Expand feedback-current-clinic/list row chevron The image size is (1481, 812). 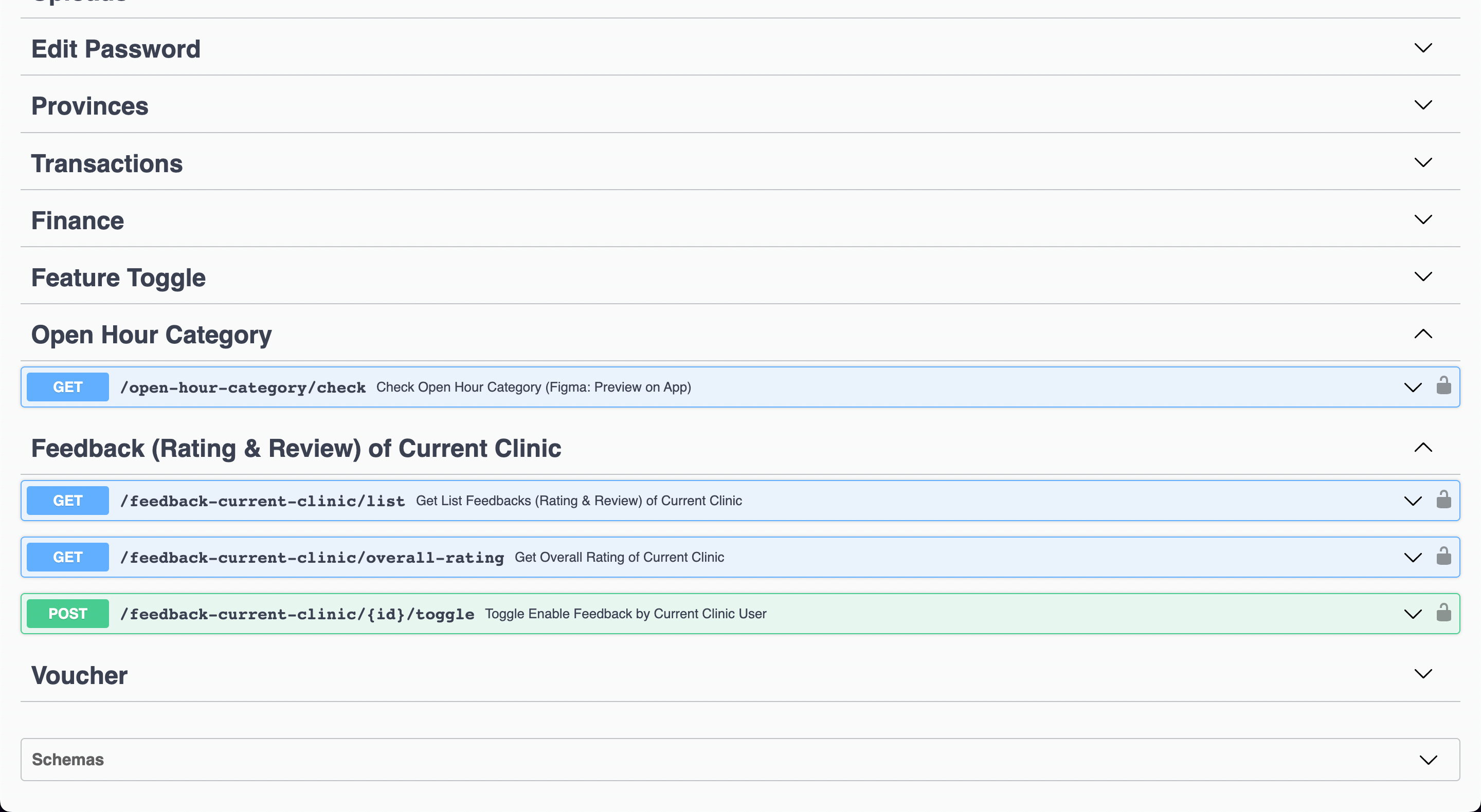click(1413, 501)
